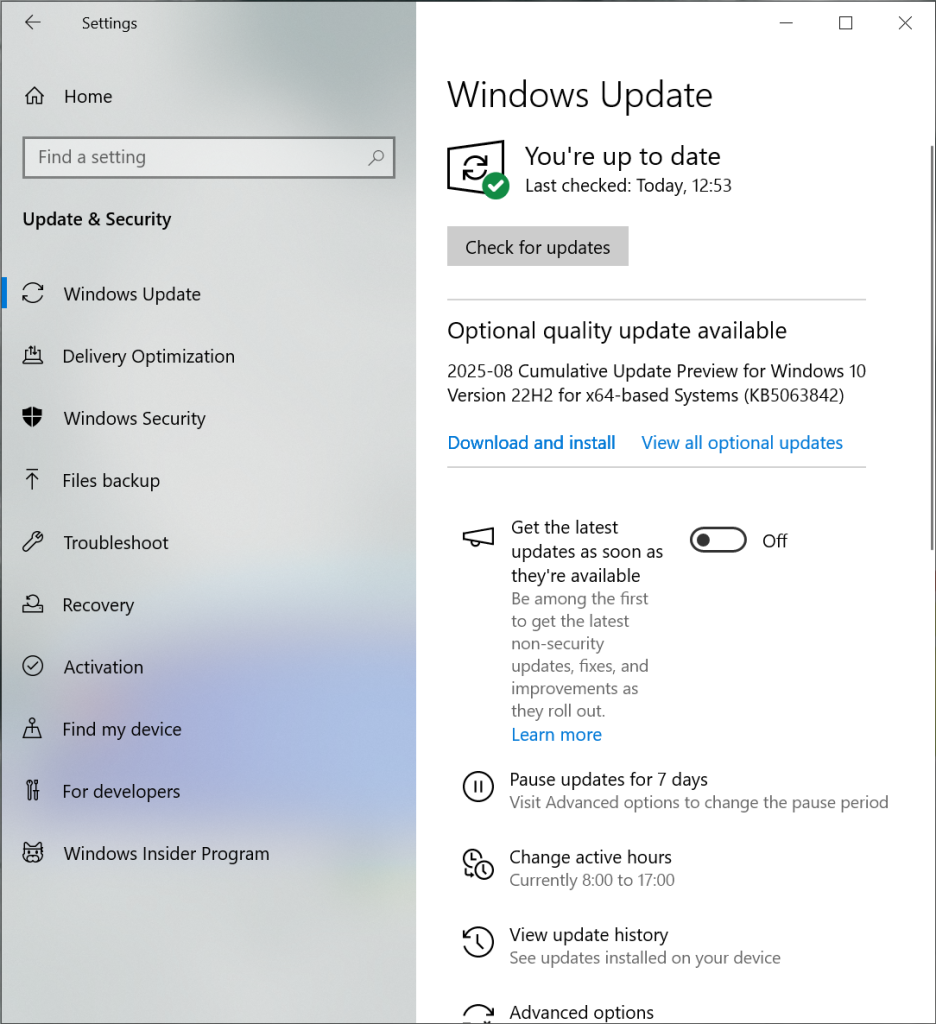The height and width of the screenshot is (1024, 936).
Task: Open Windows Security page
Action: pyautogui.click(x=208, y=418)
